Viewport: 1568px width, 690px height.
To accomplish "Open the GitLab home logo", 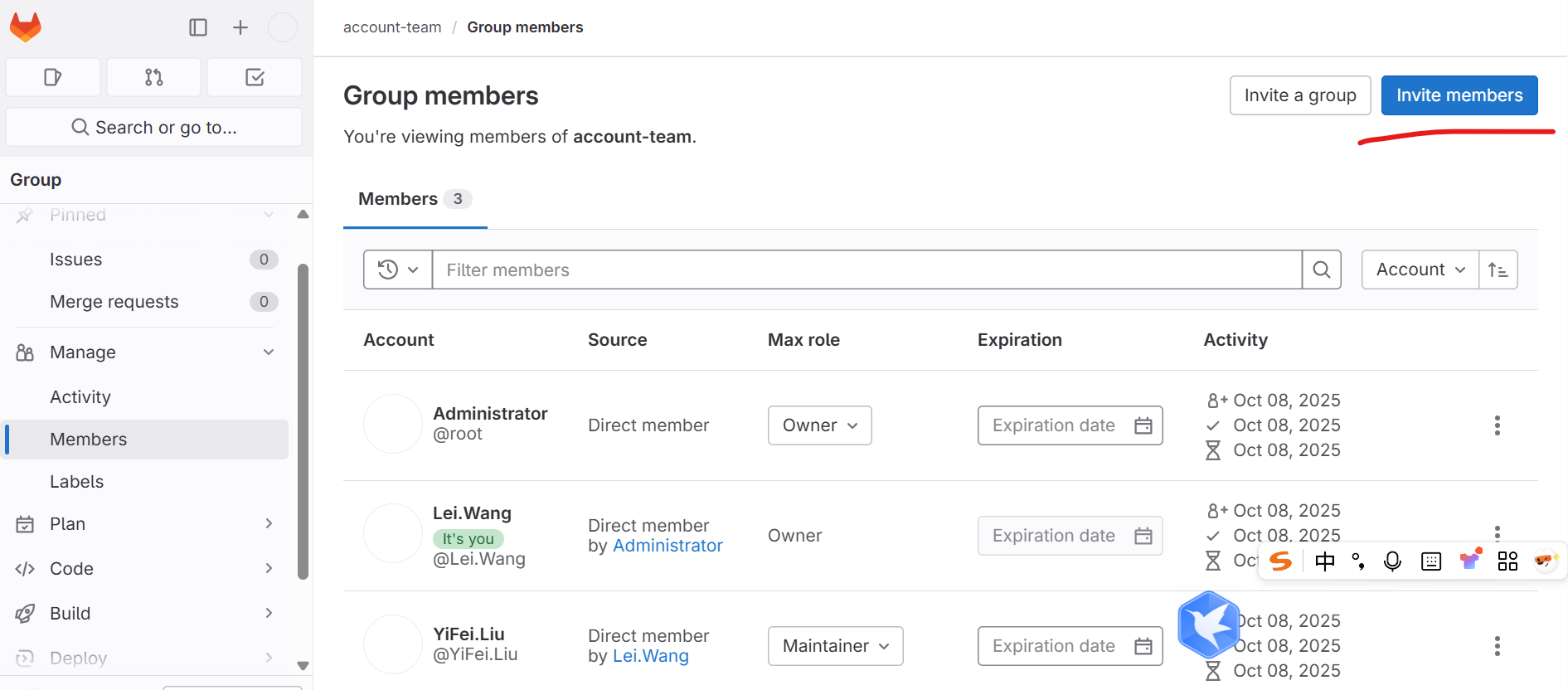I will point(26,27).
